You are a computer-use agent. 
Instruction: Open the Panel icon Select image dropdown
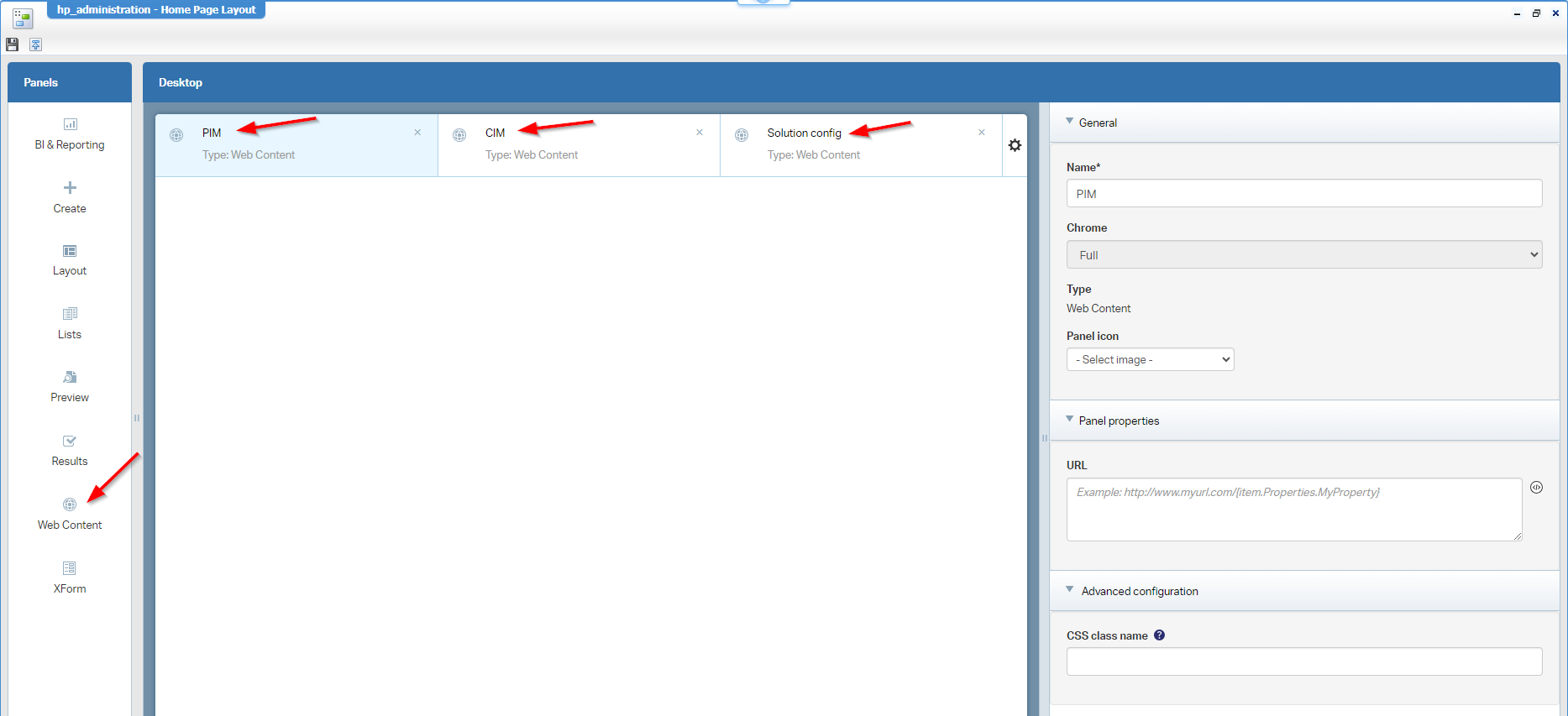click(x=1150, y=359)
